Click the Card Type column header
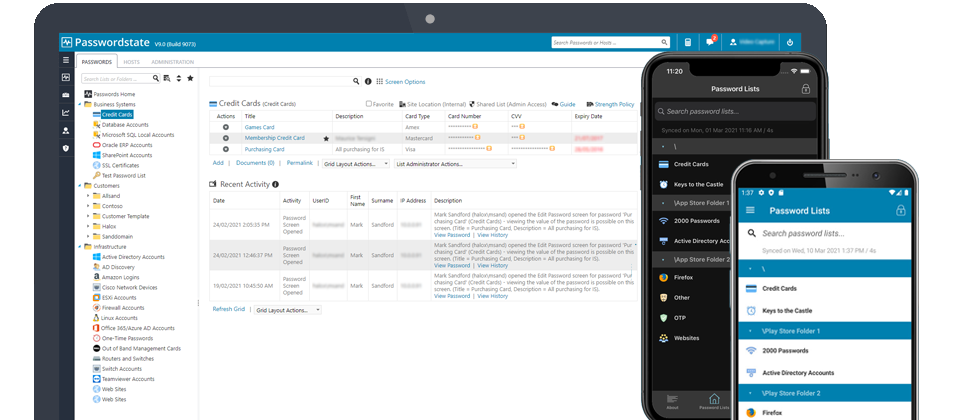Image resolution: width=960 pixels, height=420 pixels. (418, 116)
